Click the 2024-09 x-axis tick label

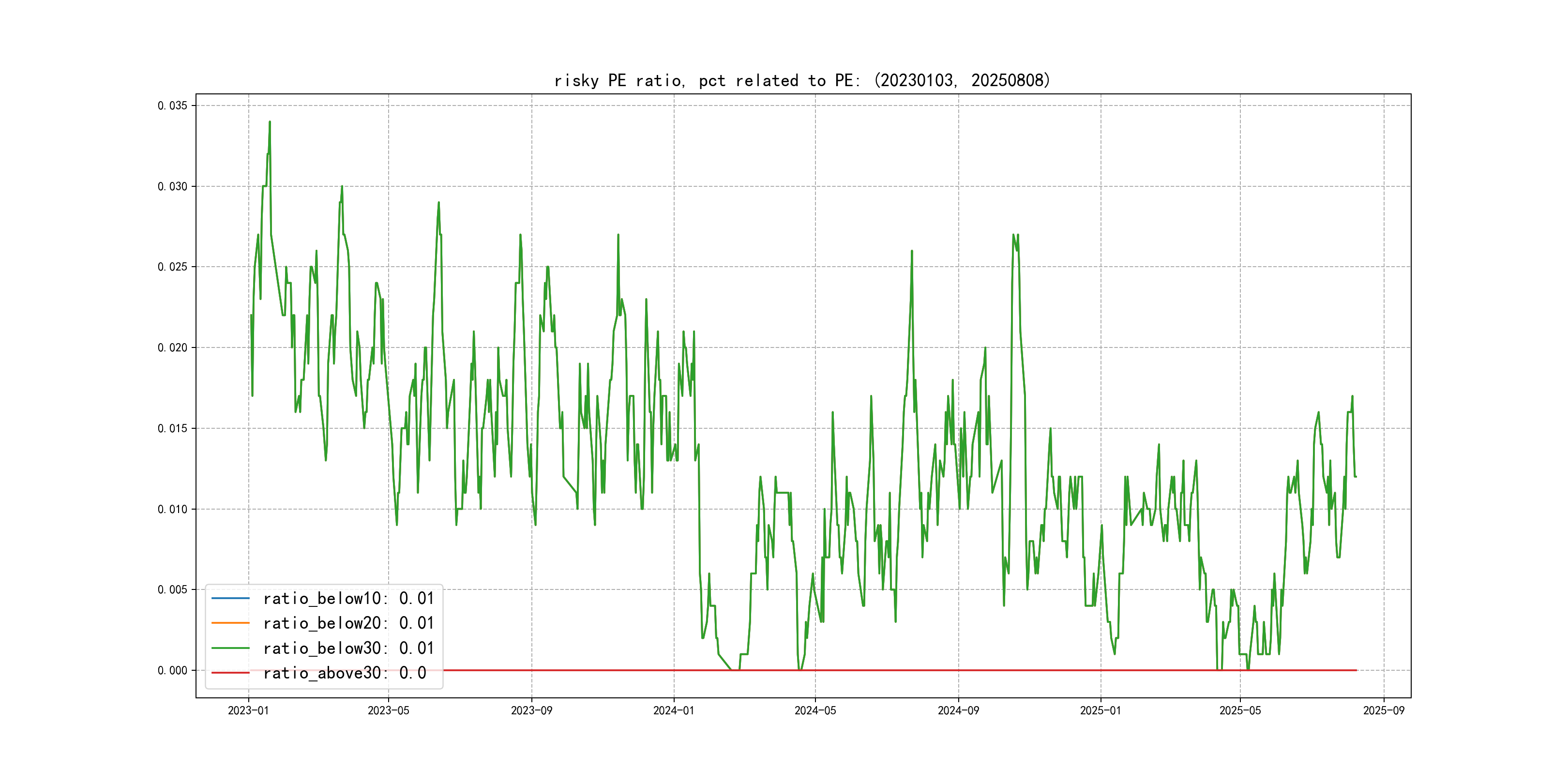(x=958, y=710)
